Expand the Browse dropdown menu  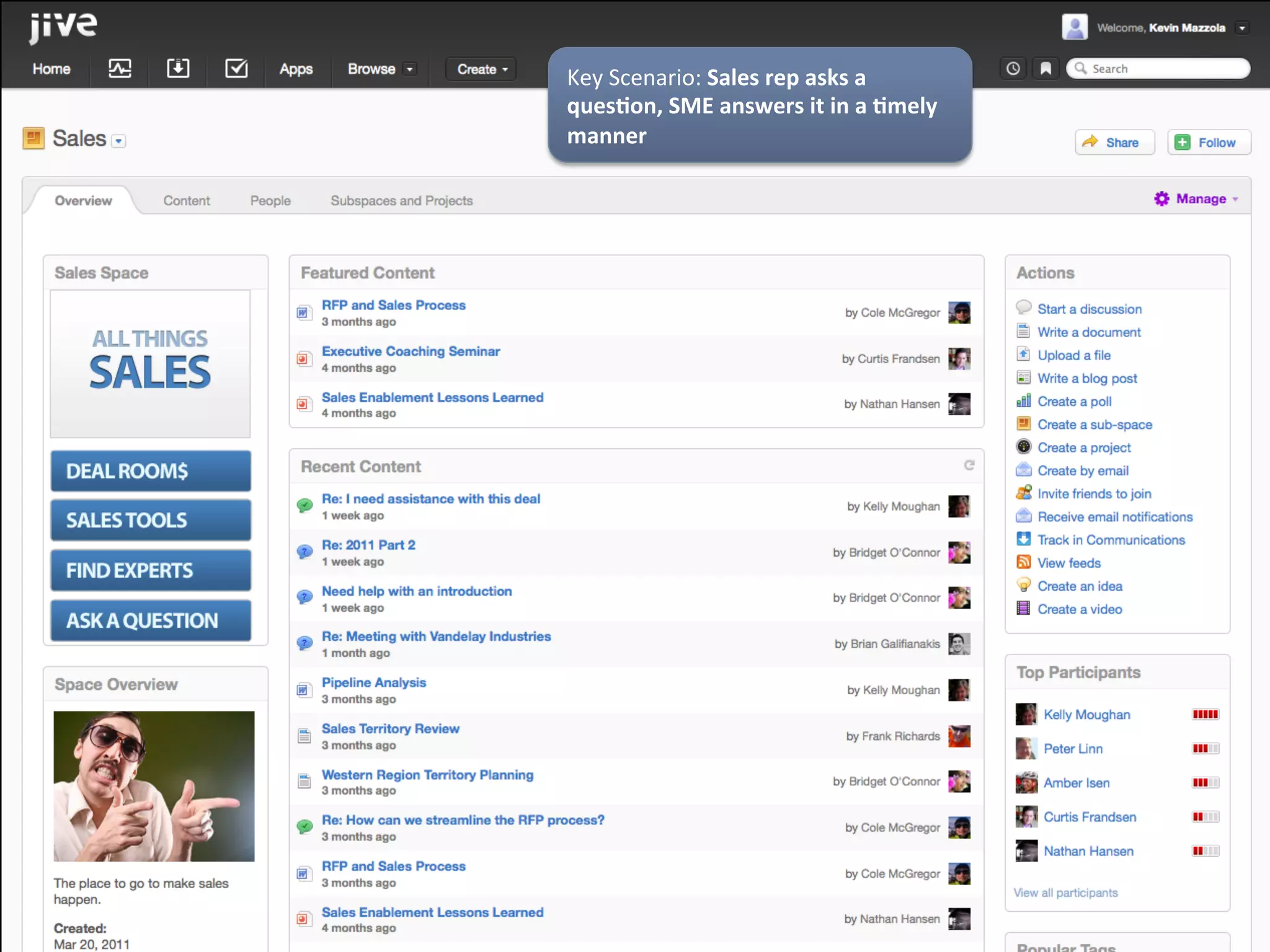tap(409, 69)
